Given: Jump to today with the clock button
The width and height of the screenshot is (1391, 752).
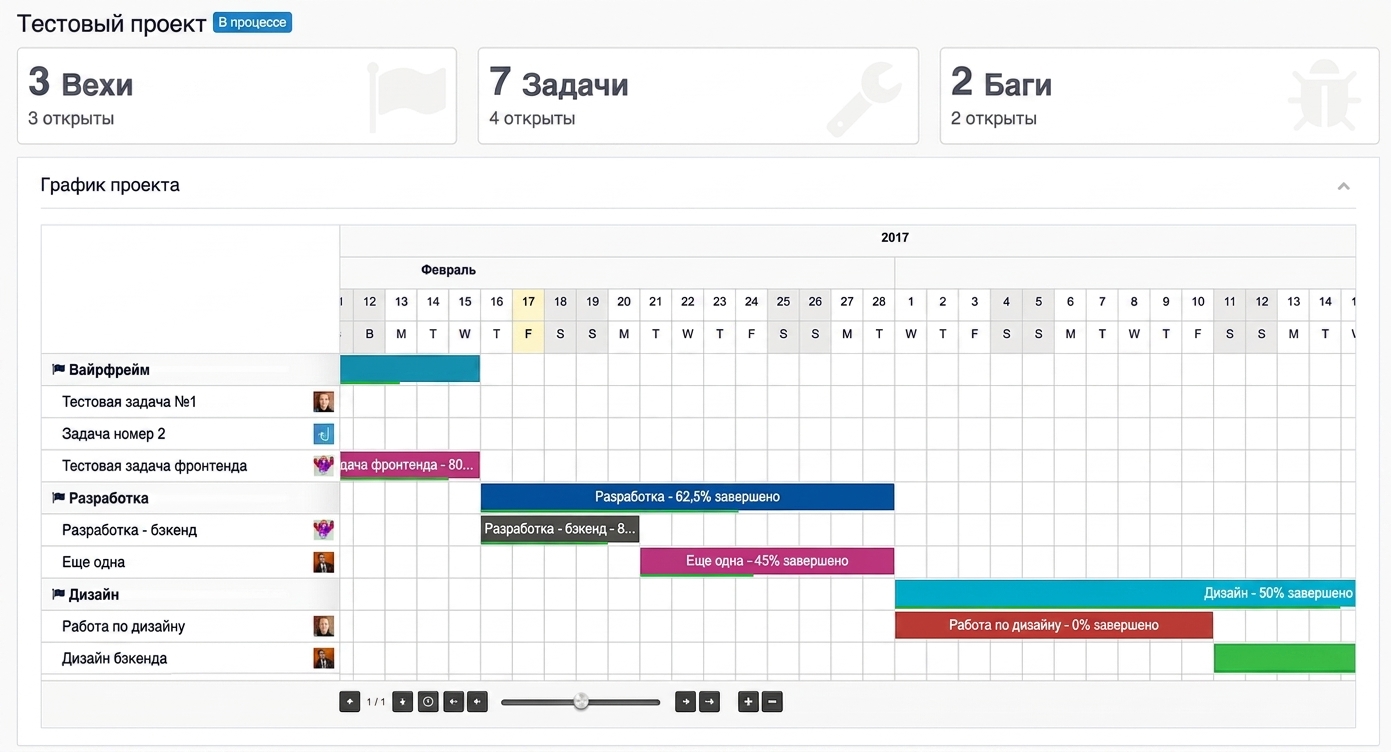Looking at the screenshot, I should pyautogui.click(x=428, y=702).
